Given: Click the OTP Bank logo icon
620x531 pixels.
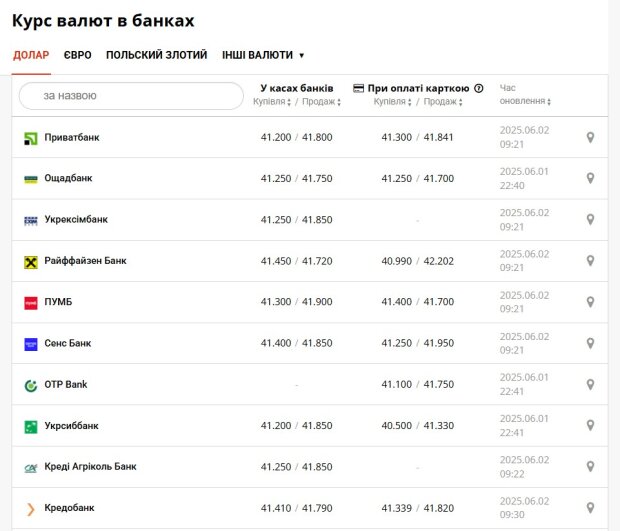Looking at the screenshot, I should [x=31, y=385].
